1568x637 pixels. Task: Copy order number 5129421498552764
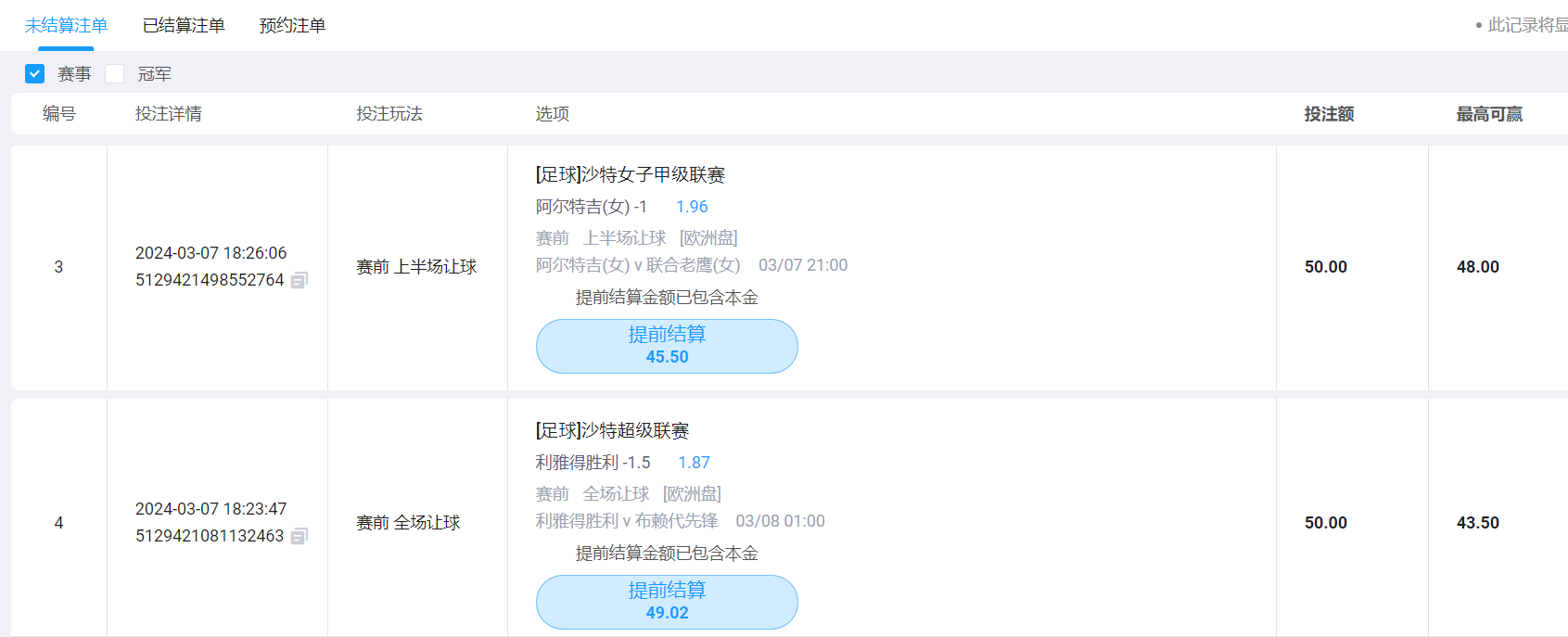click(300, 280)
